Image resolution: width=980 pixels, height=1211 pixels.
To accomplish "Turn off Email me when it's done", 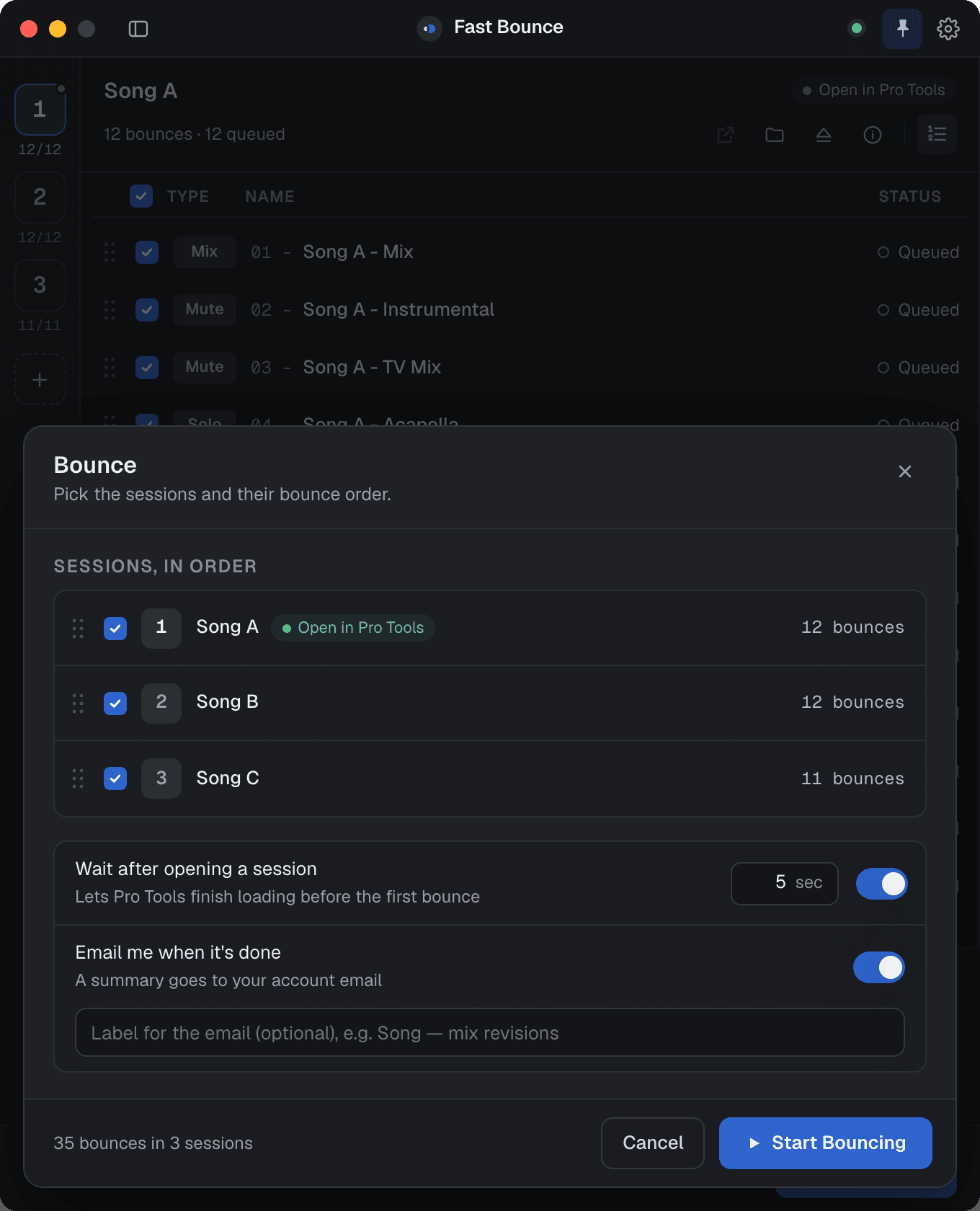I will (879, 967).
